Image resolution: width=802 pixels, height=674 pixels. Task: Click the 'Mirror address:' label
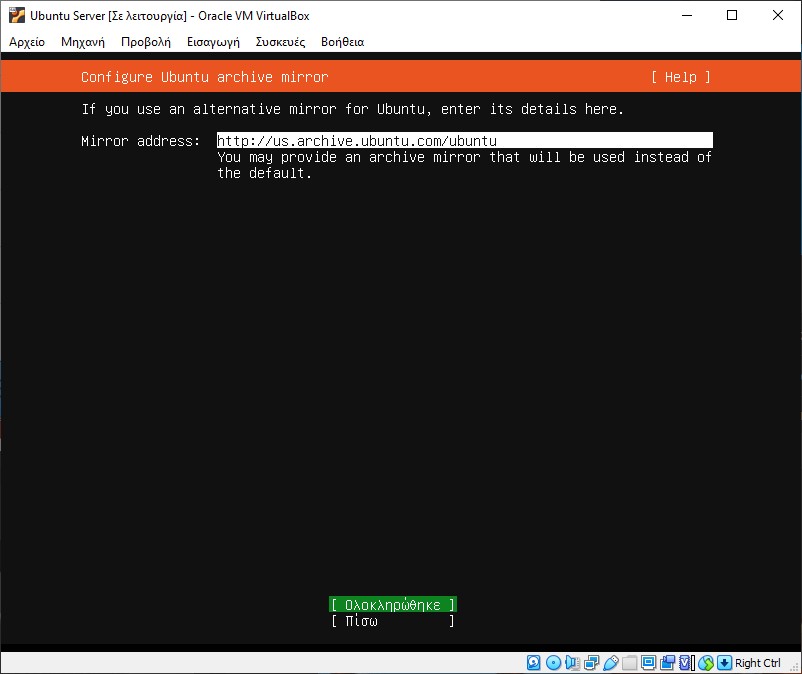[140, 141]
